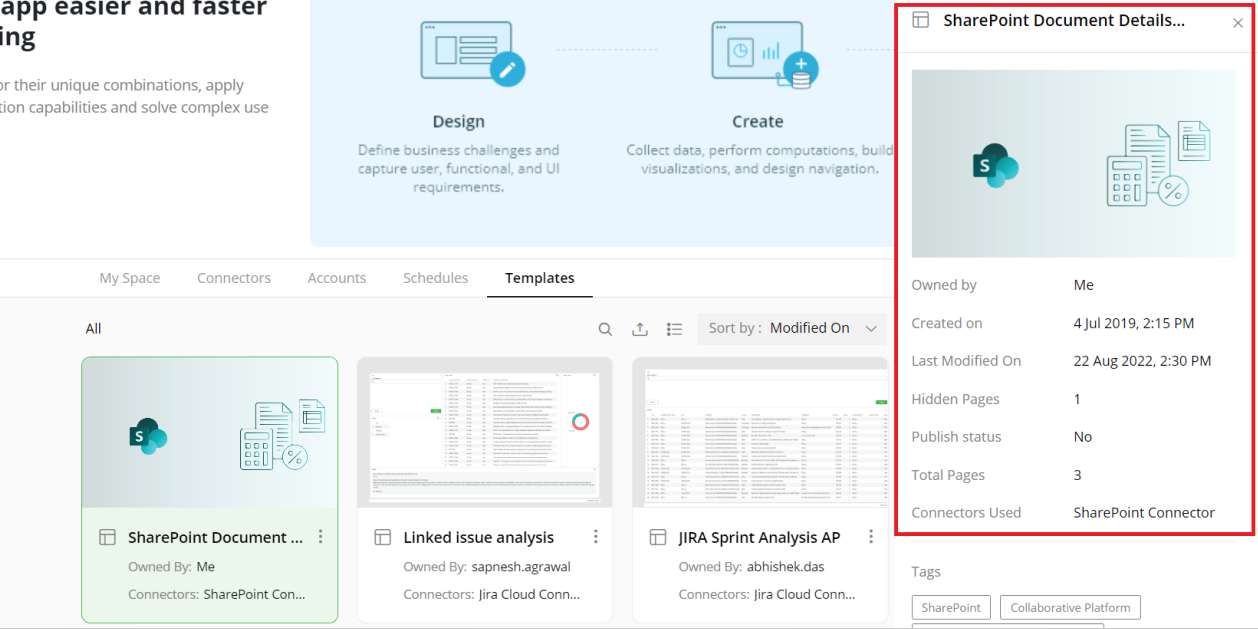
Task: Open My Space tab
Action: tap(130, 278)
